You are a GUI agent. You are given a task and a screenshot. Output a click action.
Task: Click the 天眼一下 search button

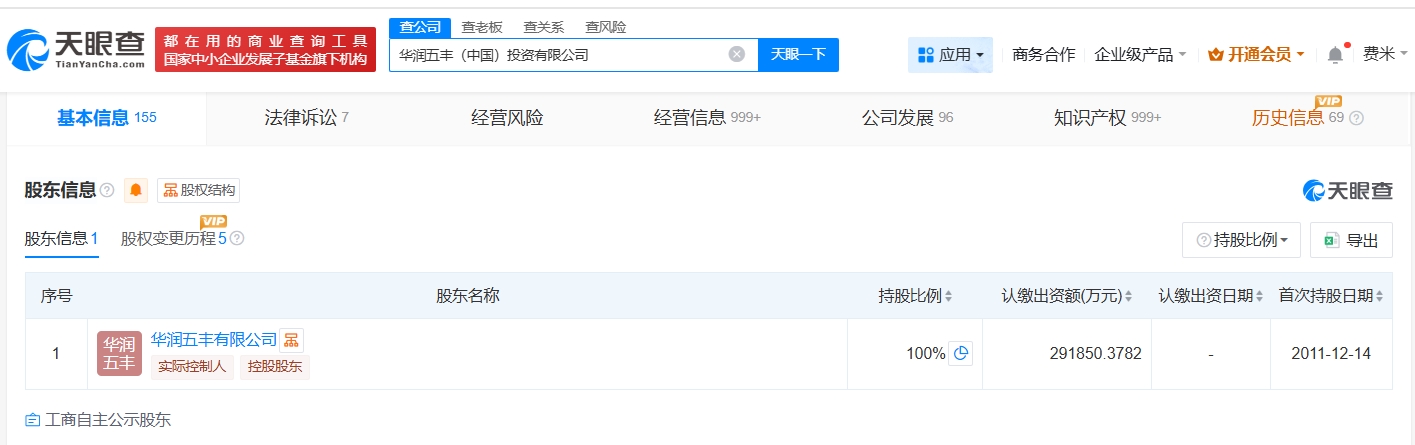798,55
